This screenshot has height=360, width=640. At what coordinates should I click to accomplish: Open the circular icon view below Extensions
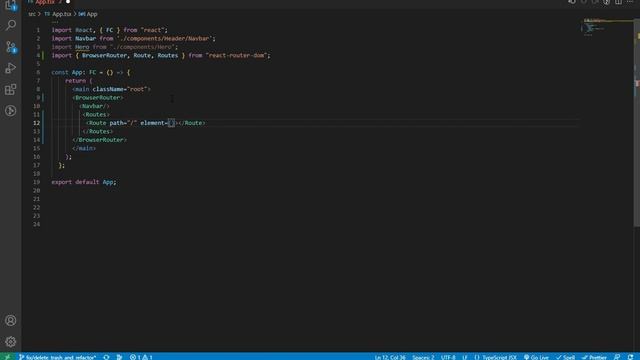click(x=11, y=111)
